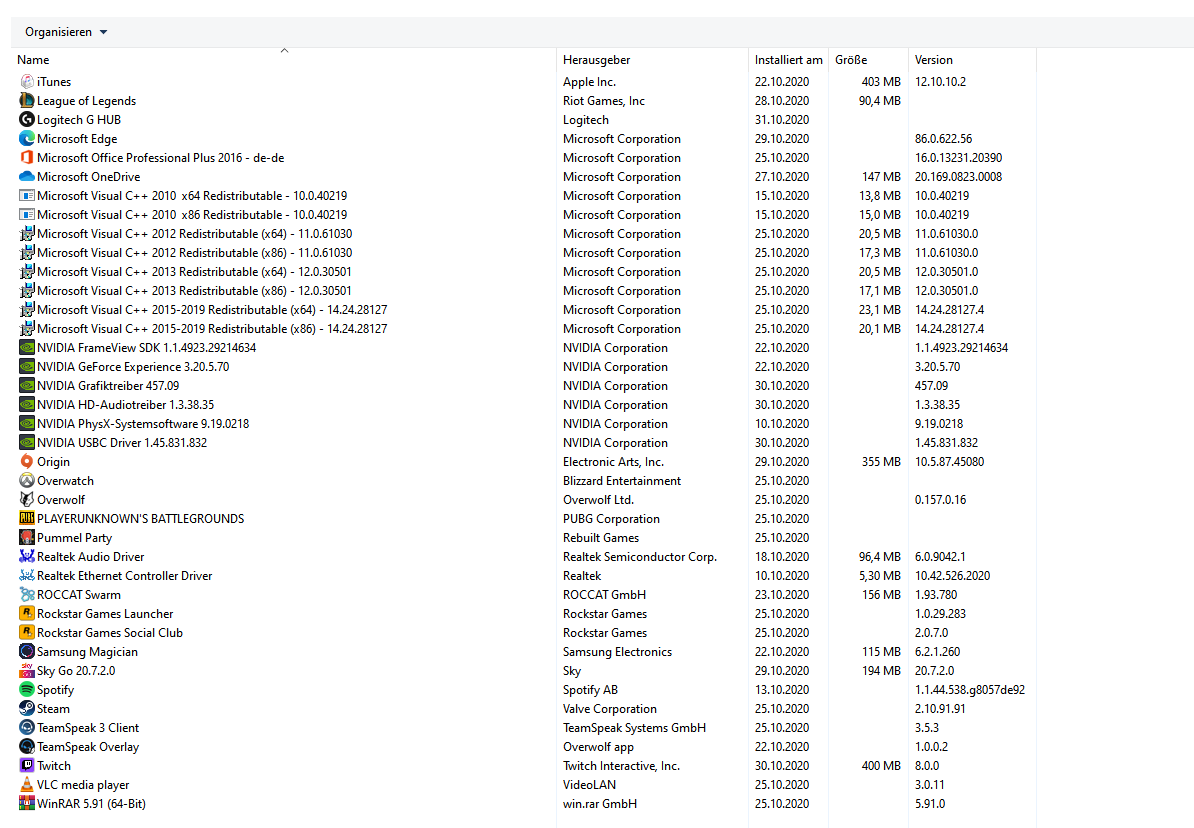Click the ROCCAT Swarm icon
This screenshot has width=1194, height=828.
tap(27, 595)
